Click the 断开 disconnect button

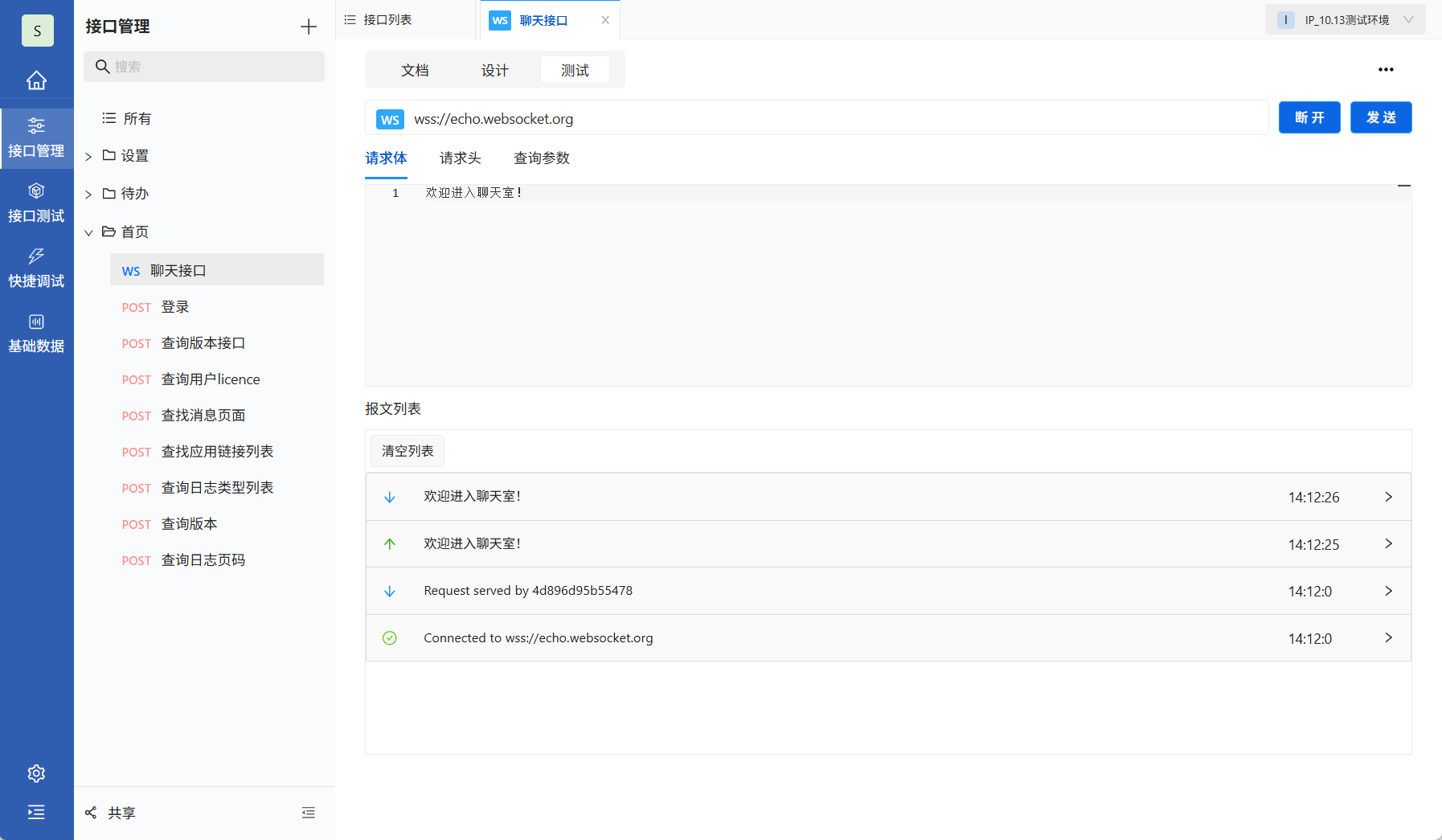pos(1309,117)
